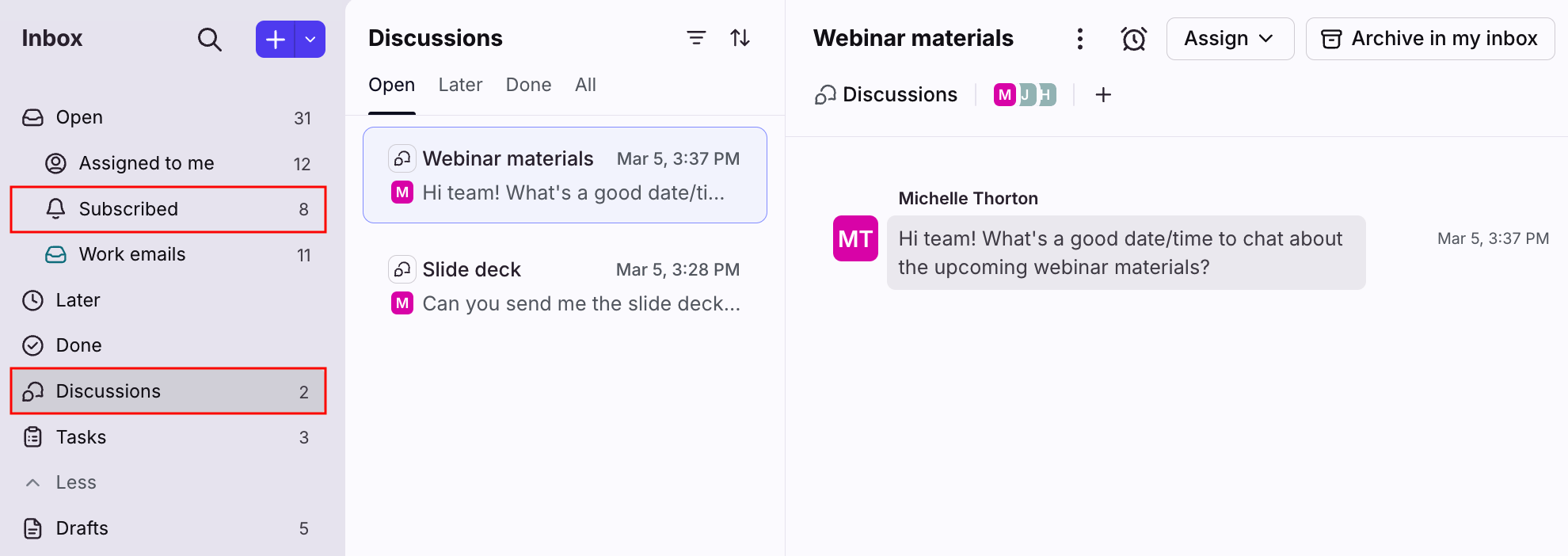The image size is (1568, 556).
Task: Open the three-dot menu for Webinar materials
Action: click(x=1079, y=39)
